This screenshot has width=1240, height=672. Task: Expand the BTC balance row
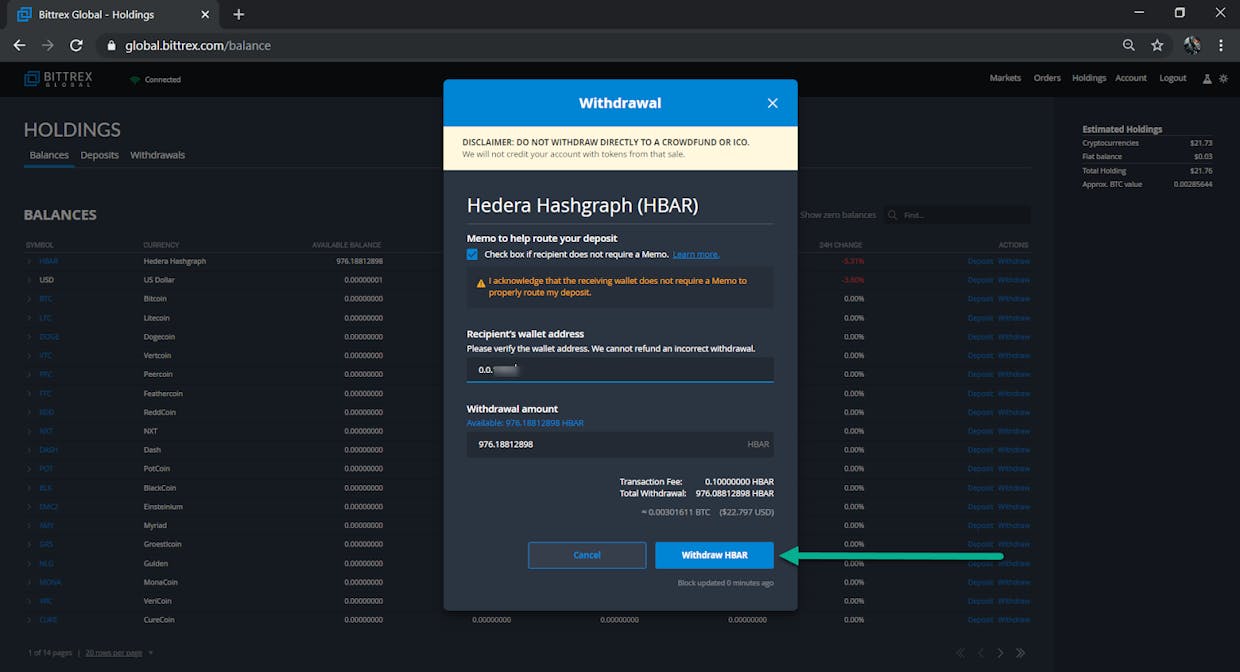click(29, 299)
